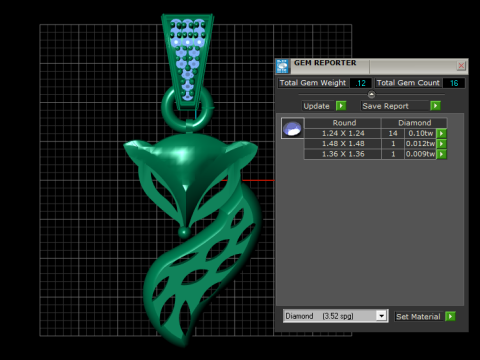Click the Round column header
The width and height of the screenshot is (480, 360).
(x=343, y=123)
